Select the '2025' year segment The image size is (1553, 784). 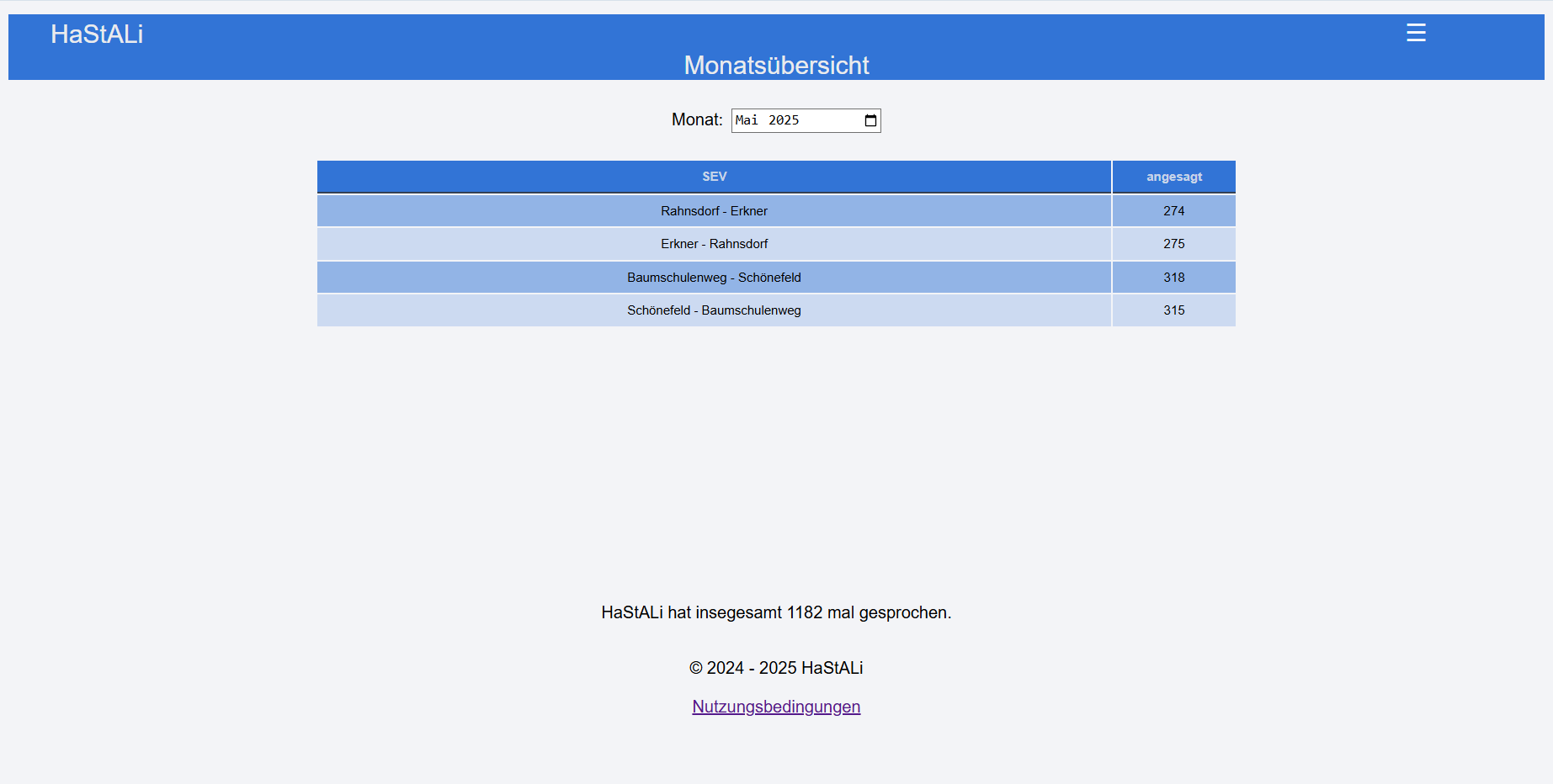point(783,120)
